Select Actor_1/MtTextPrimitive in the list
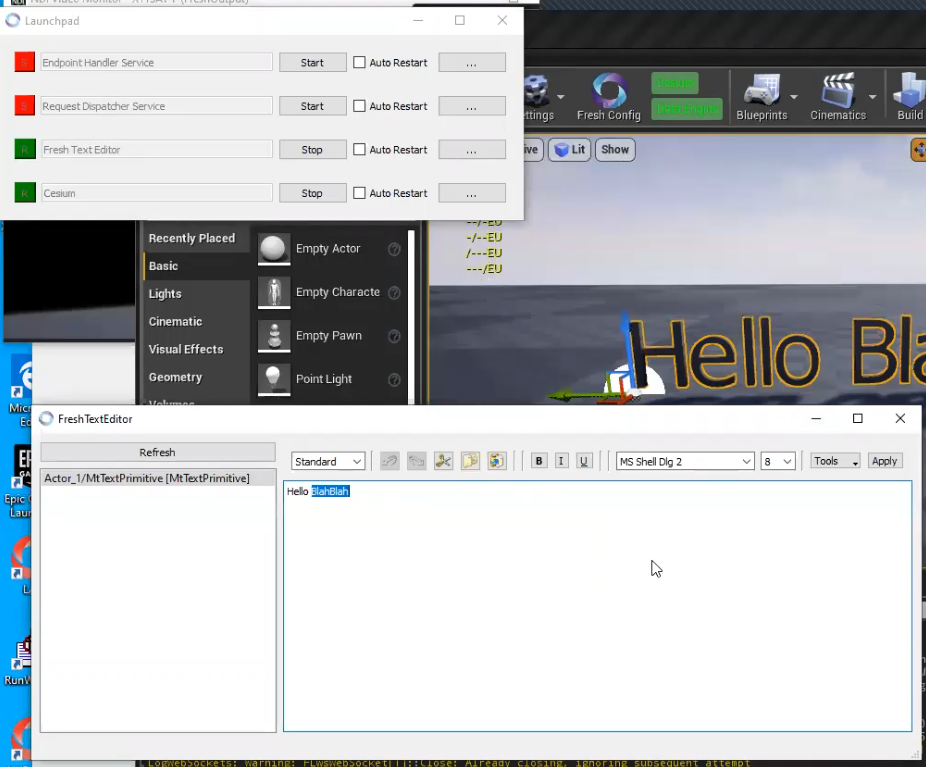This screenshot has width=926, height=767. (x=158, y=478)
